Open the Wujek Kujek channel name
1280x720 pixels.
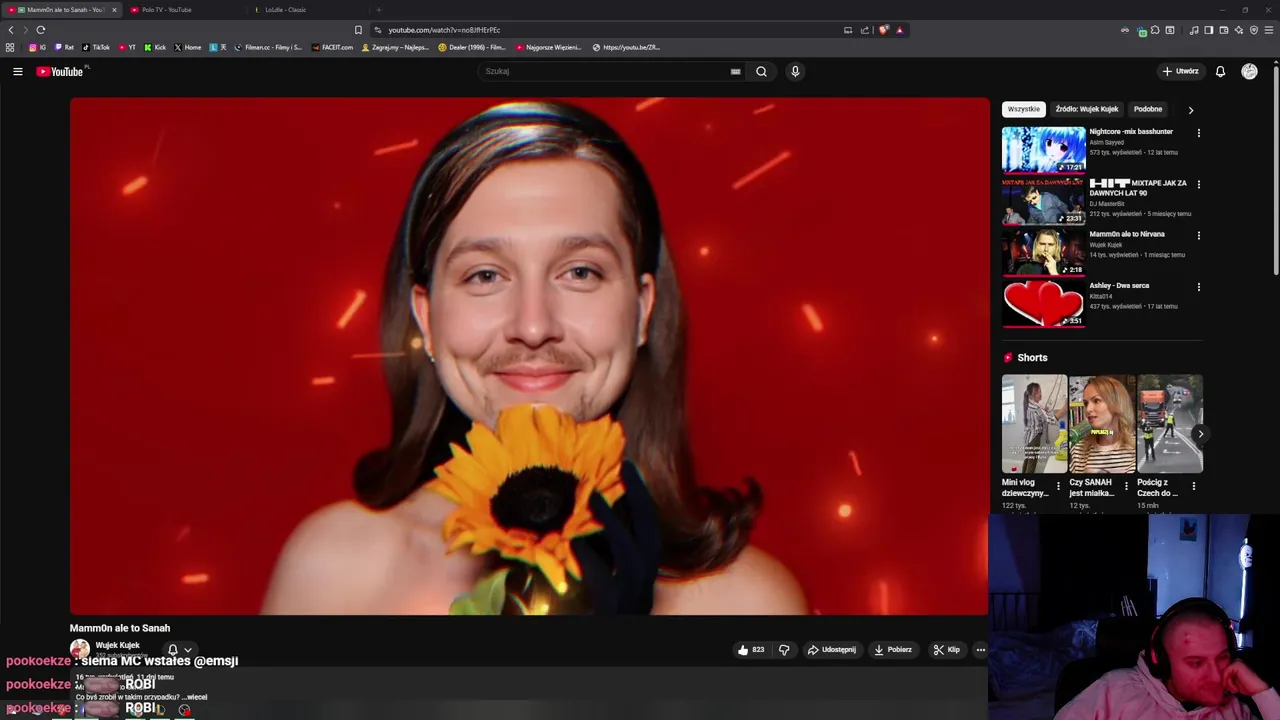(117, 645)
